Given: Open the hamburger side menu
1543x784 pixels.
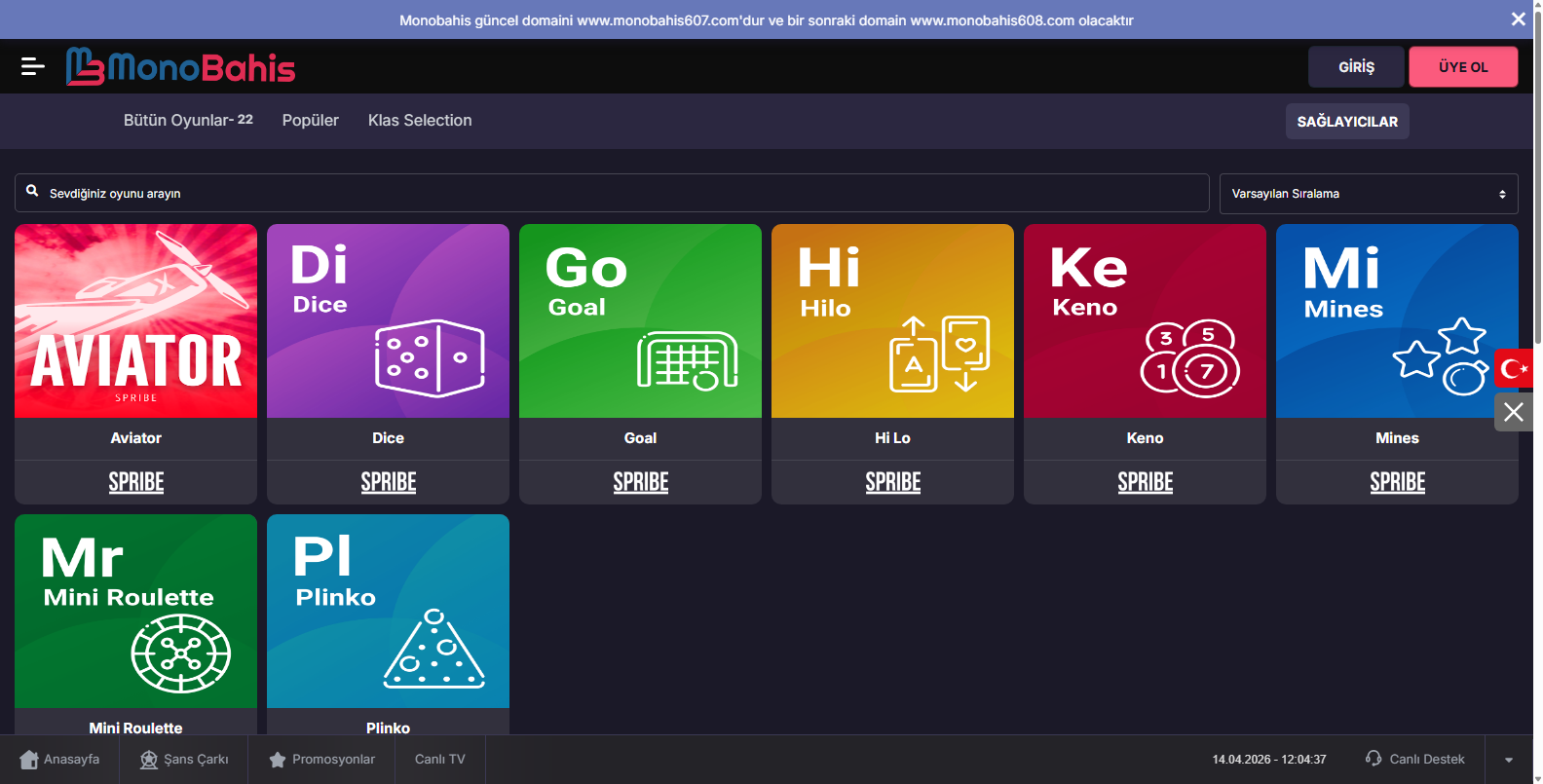Looking at the screenshot, I should coord(32,66).
